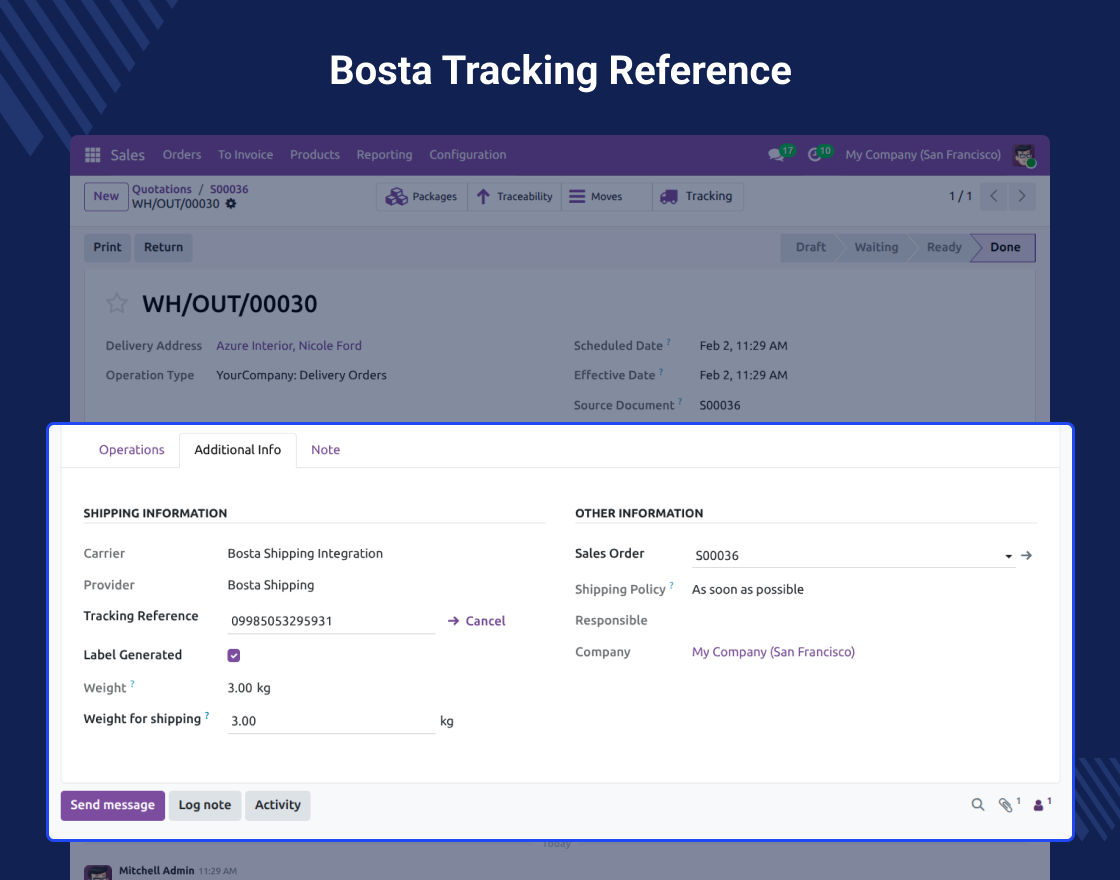Click the company switcher in top bar
The image size is (1120, 880).
click(923, 155)
